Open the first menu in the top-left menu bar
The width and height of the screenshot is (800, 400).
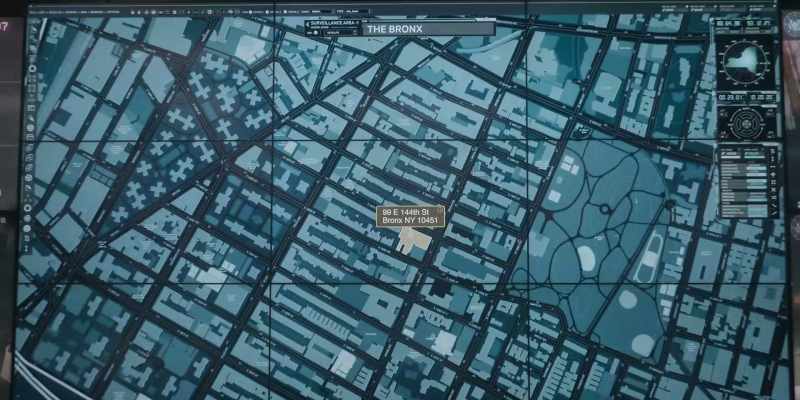tap(37, 12)
